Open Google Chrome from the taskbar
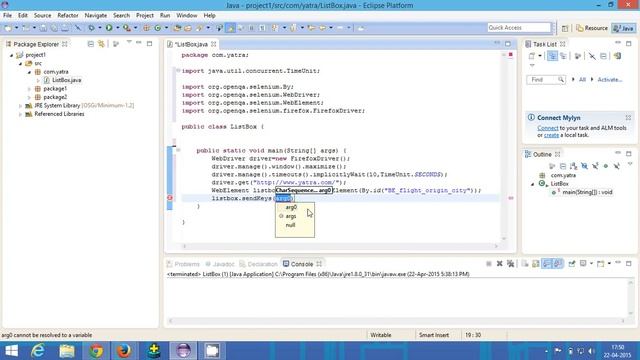Screen dimensions: 640x360 click(96, 351)
